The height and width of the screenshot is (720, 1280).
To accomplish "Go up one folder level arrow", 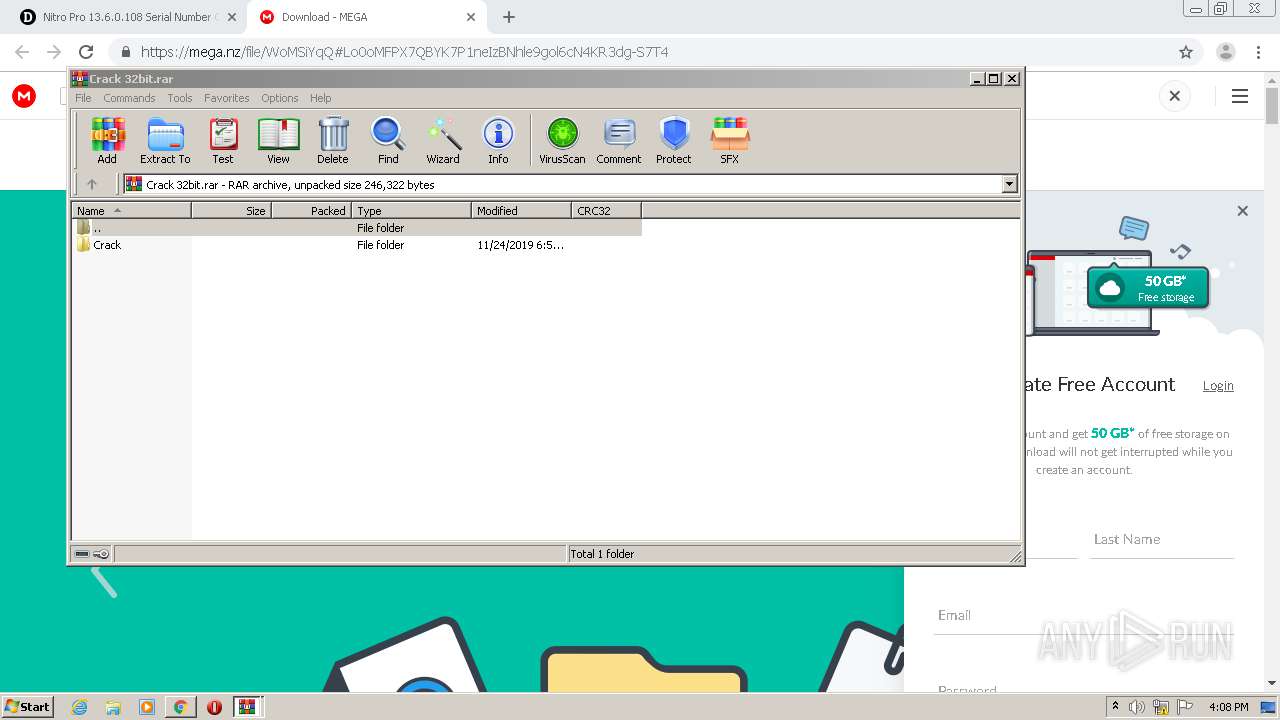I will [x=92, y=184].
